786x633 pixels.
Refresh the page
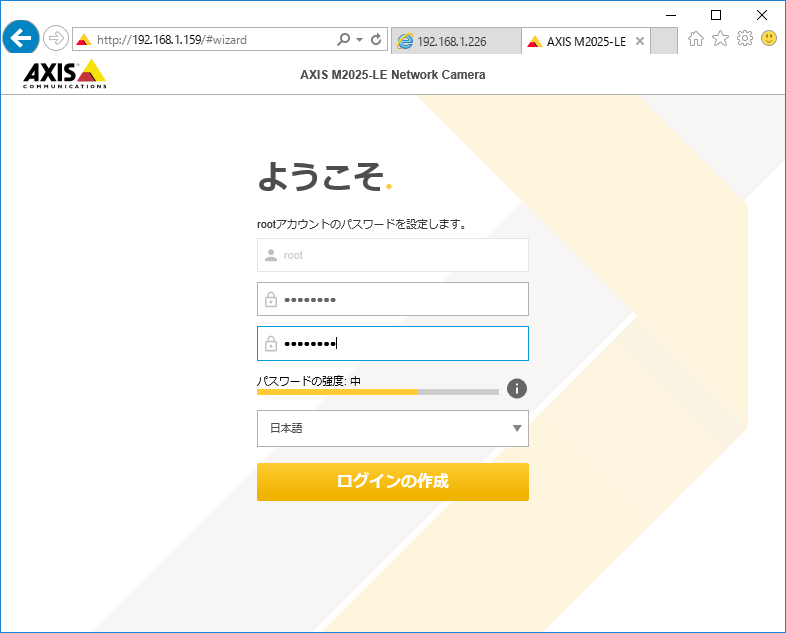376,39
